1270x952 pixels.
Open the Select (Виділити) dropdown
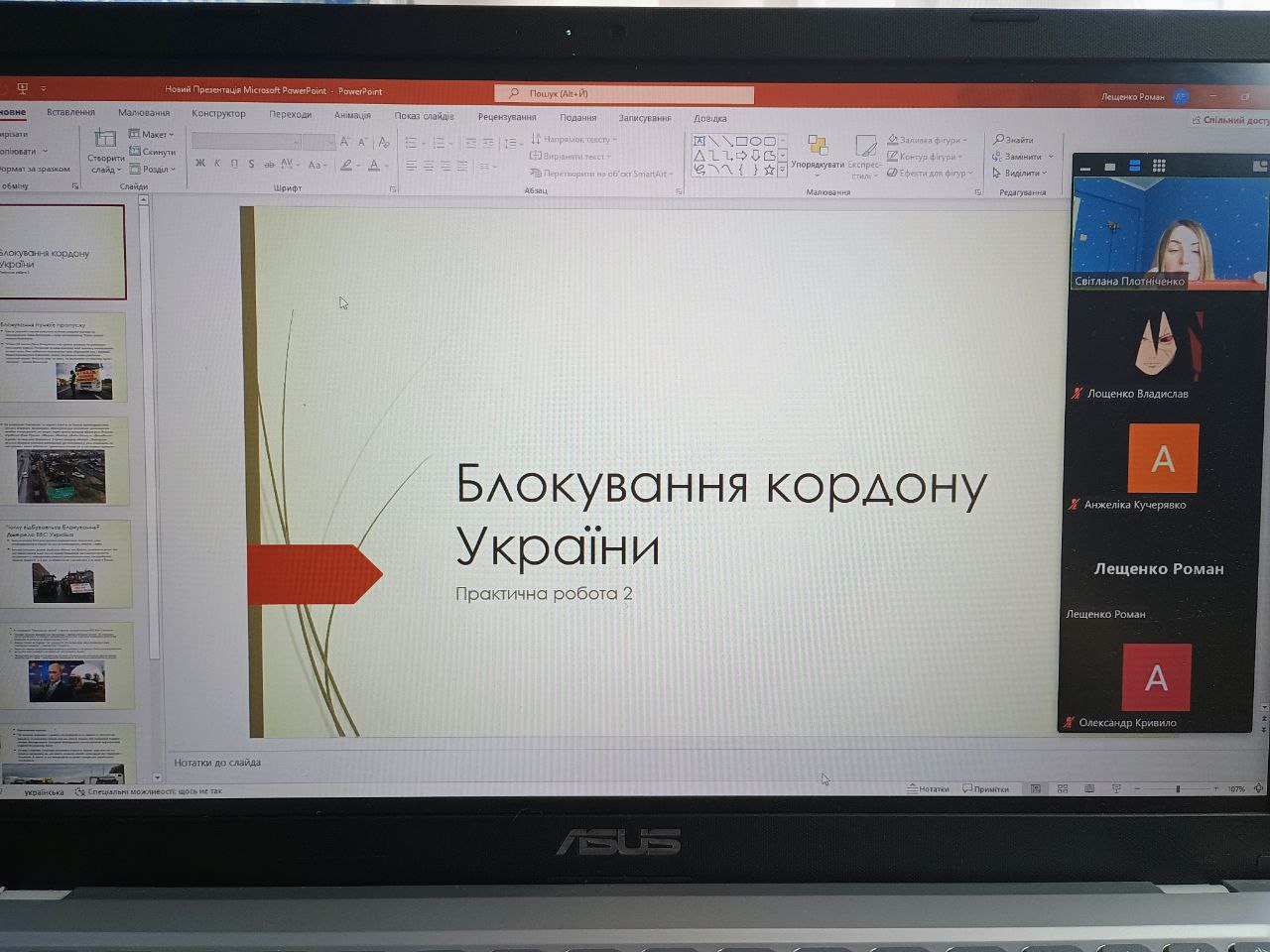[1019, 173]
